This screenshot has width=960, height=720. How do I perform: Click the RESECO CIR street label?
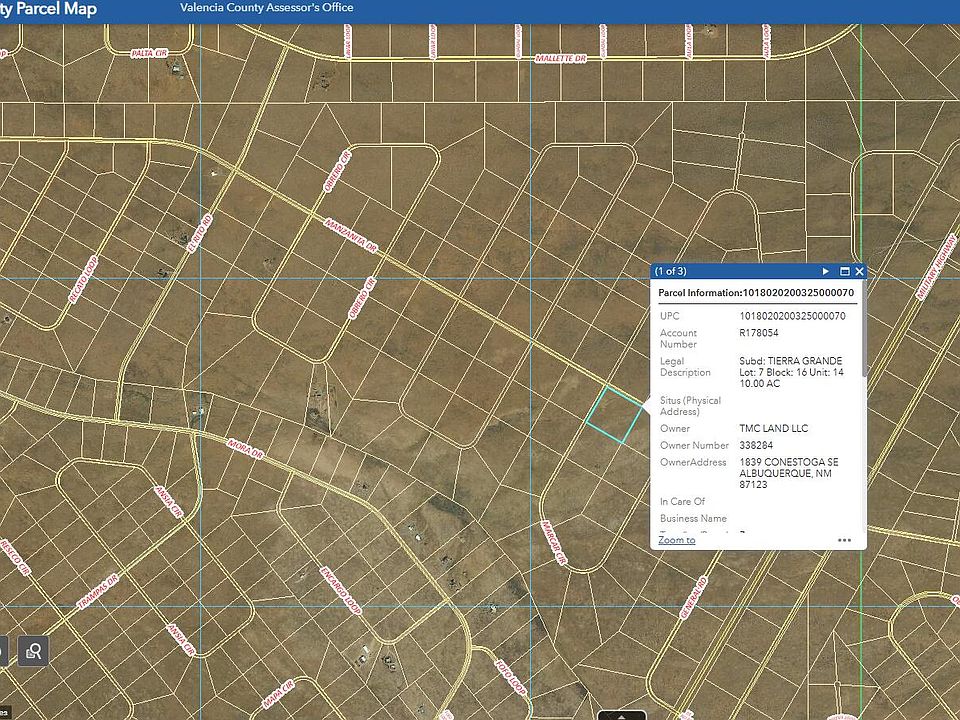(15, 557)
